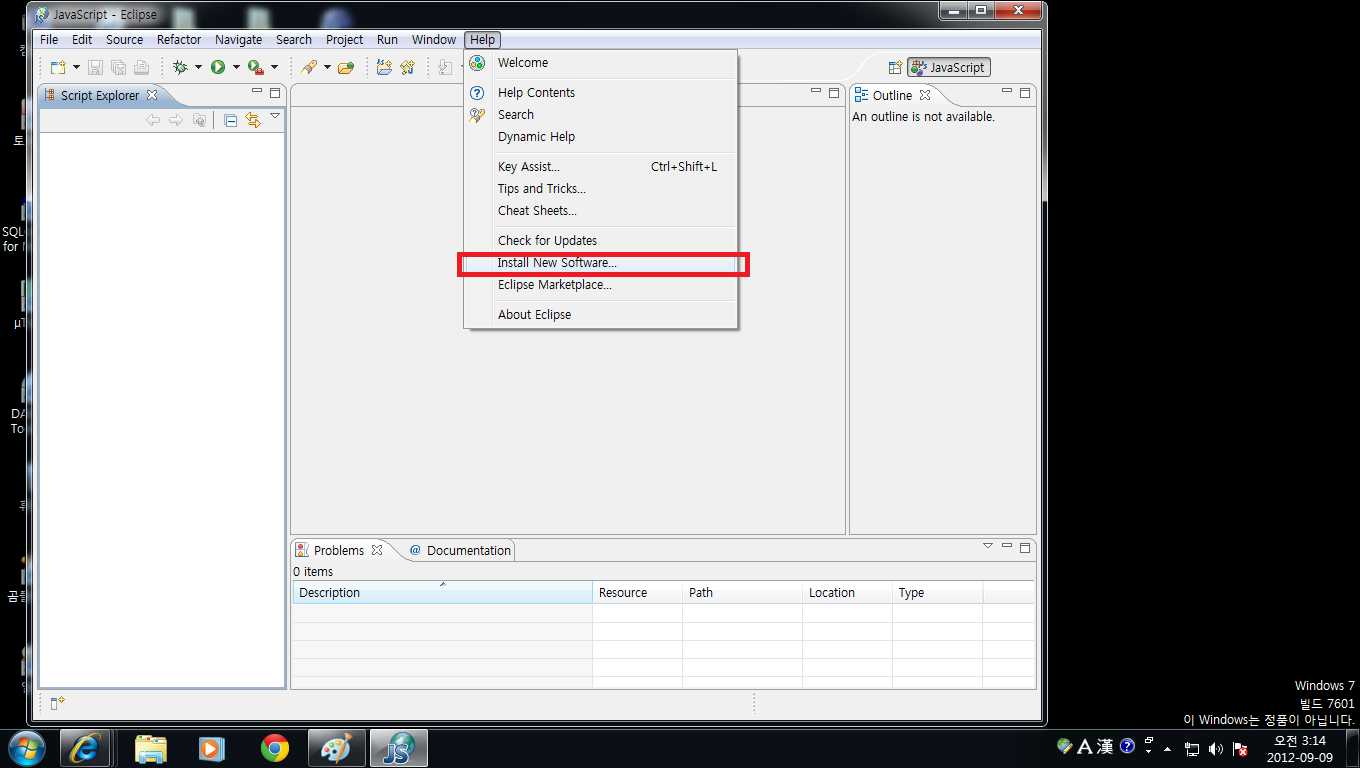Viewport: 1360px width, 768px height.
Task: Click the Open Perspective icon
Action: [895, 68]
